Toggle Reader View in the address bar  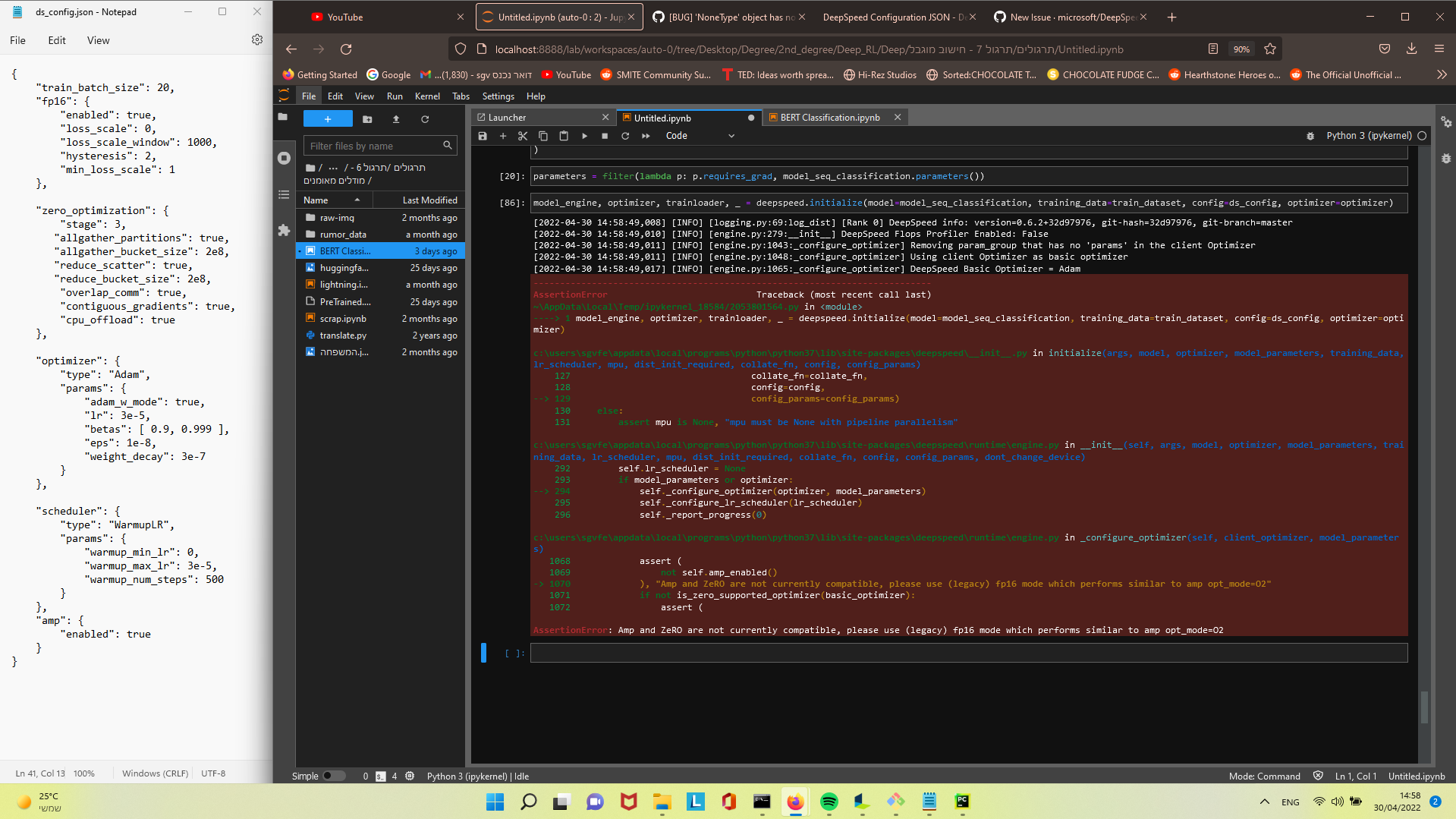tap(1212, 49)
